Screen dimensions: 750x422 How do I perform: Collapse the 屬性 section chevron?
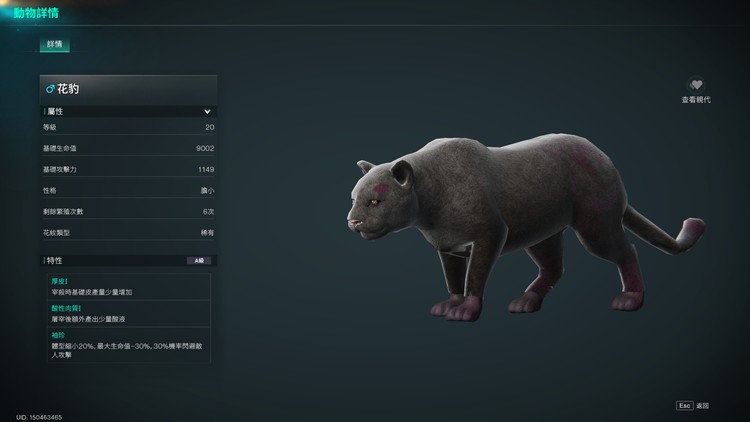click(207, 111)
